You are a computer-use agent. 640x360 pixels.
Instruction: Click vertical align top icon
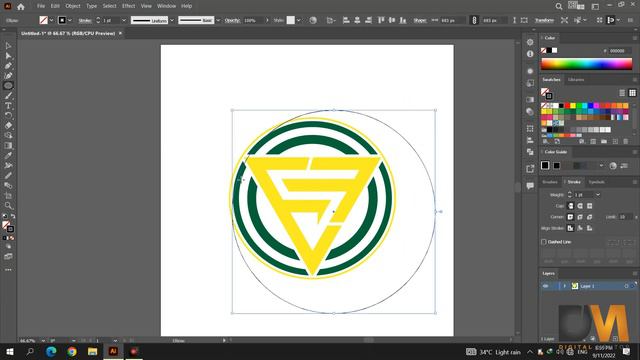point(381,20)
